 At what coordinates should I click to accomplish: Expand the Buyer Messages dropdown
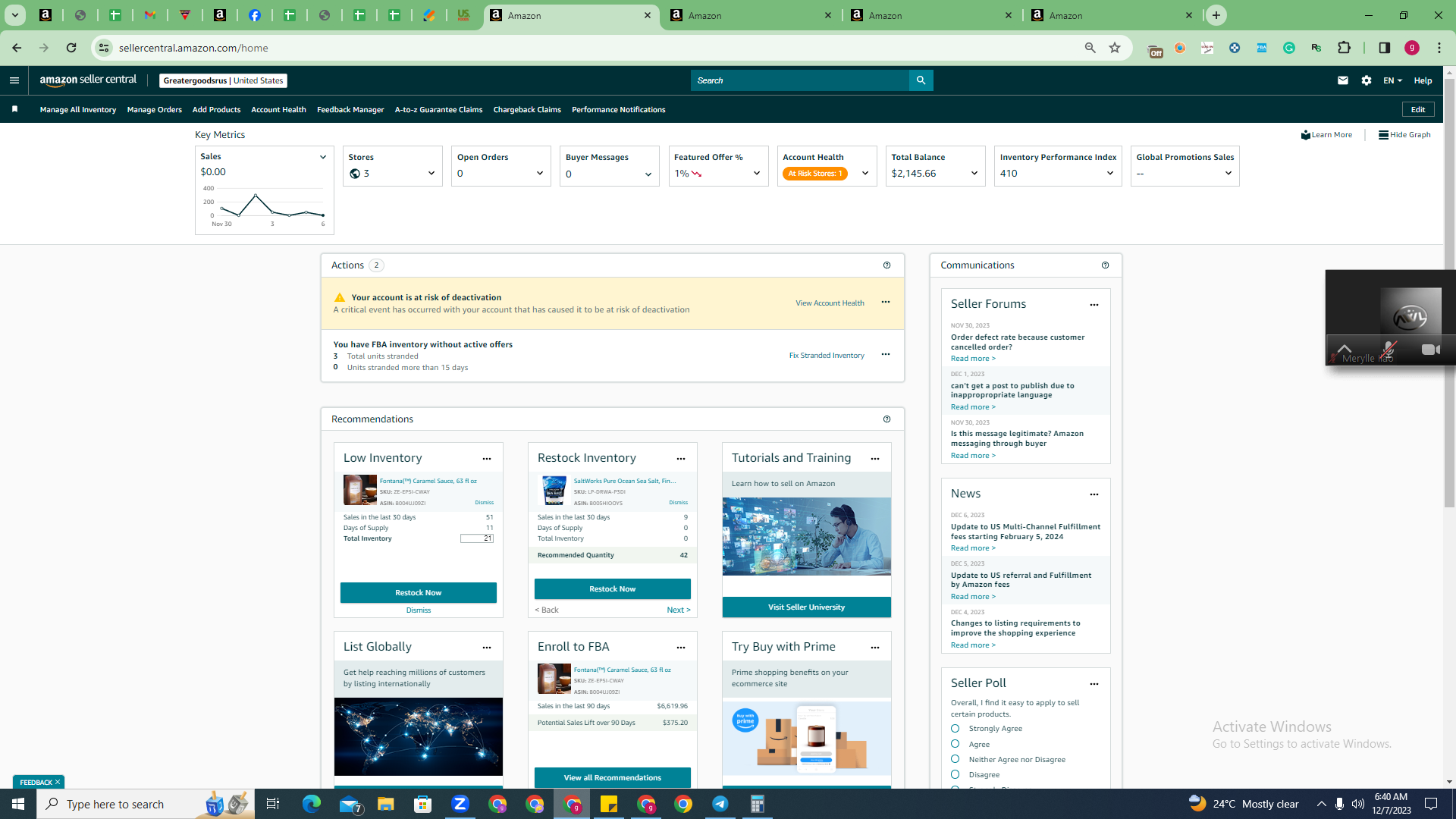(x=648, y=174)
